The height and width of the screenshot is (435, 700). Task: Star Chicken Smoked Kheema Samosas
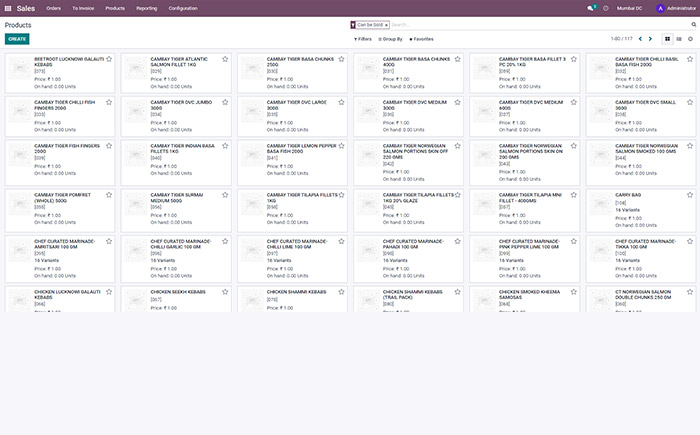(x=574, y=292)
